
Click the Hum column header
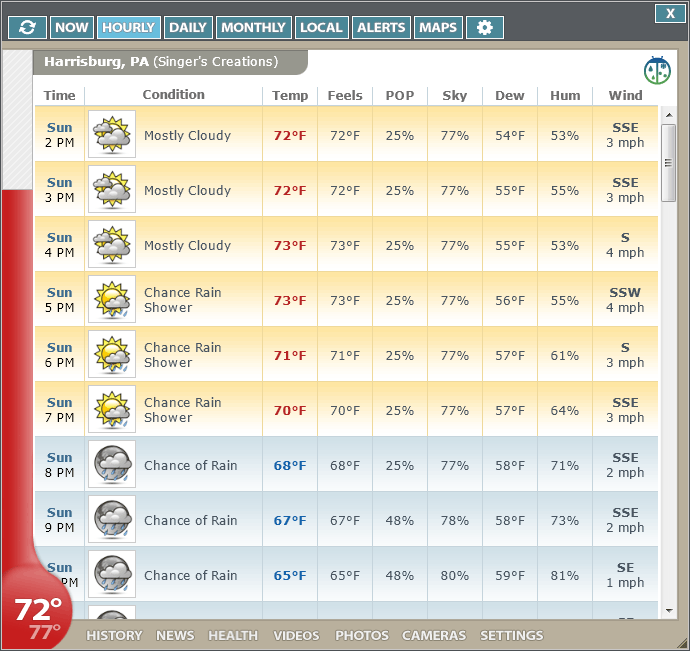565,96
